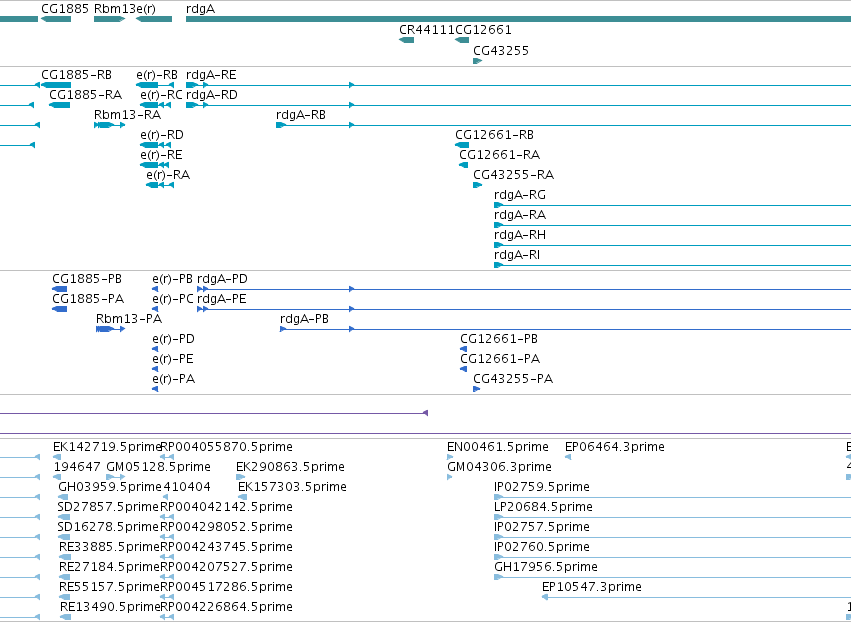851x622 pixels.
Task: Select the CG1885-RA transcript label
Action: pyautogui.click(x=86, y=95)
